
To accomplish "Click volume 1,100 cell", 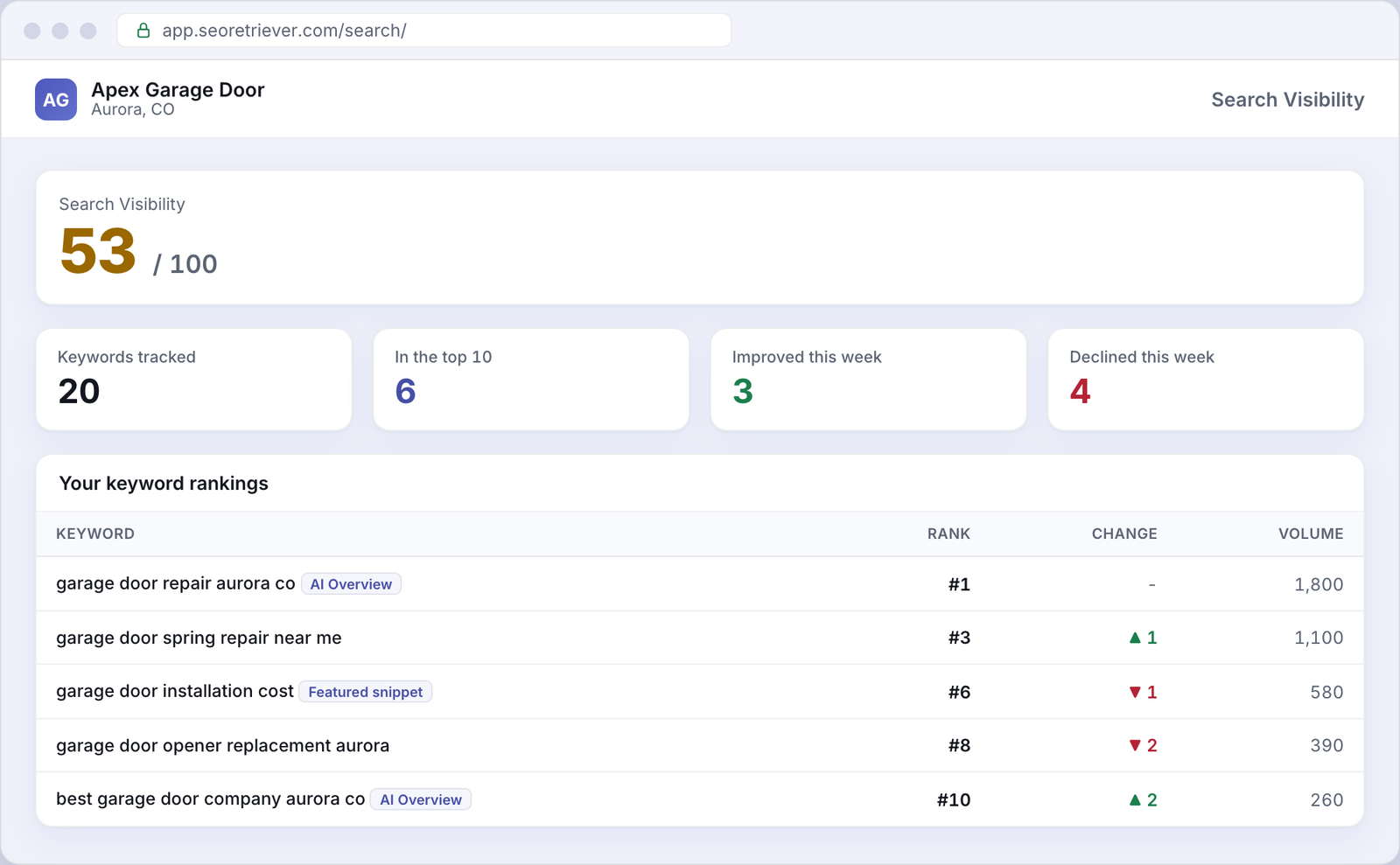I will (x=1319, y=638).
